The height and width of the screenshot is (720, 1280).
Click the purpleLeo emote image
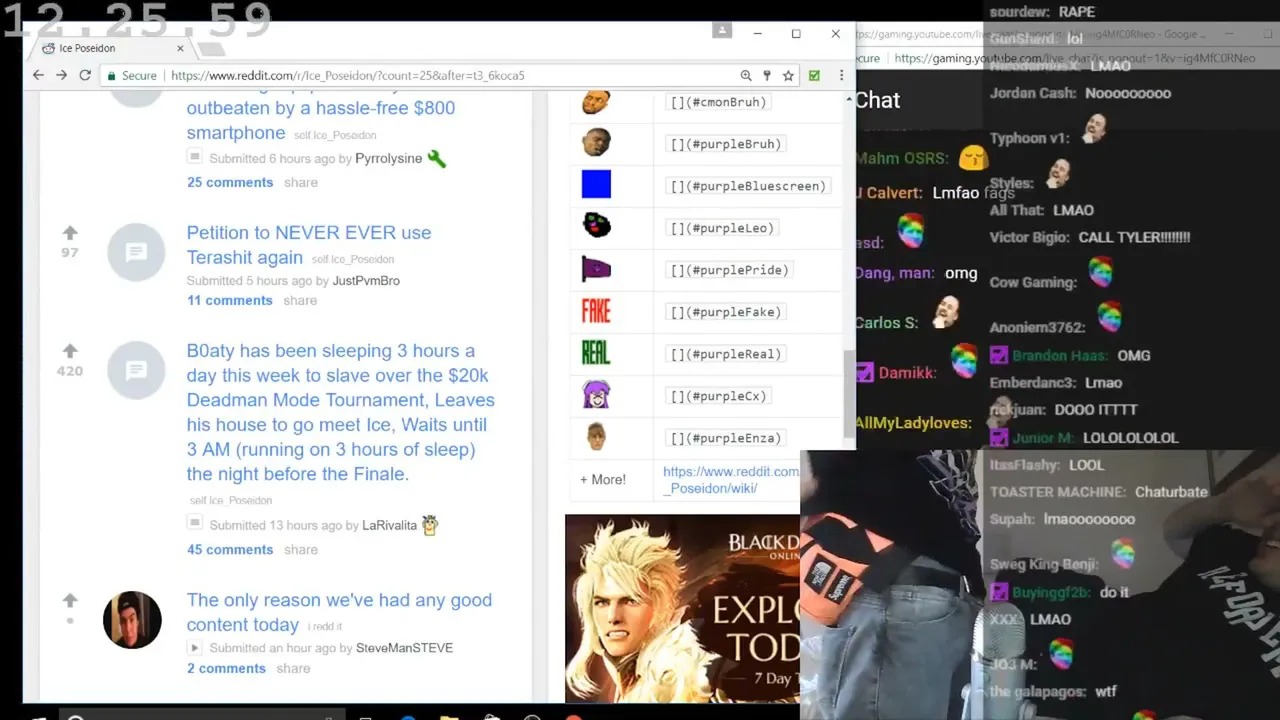click(596, 227)
